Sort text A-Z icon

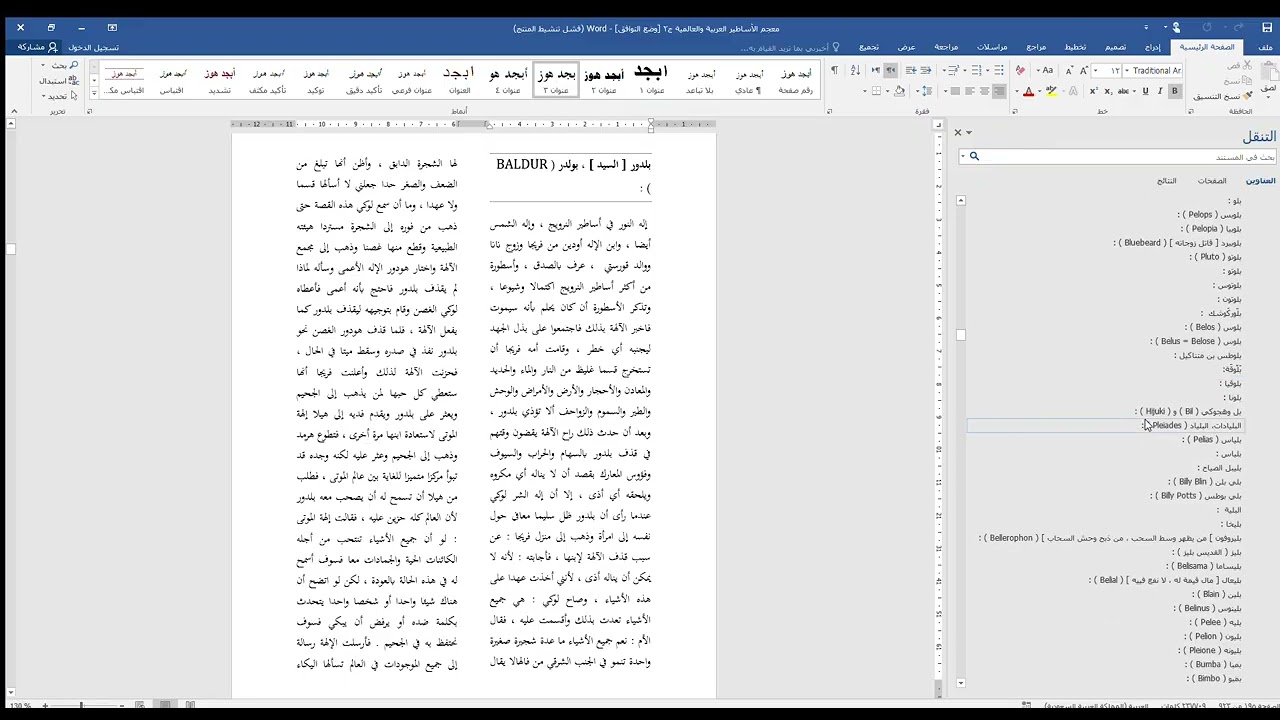tap(856, 70)
